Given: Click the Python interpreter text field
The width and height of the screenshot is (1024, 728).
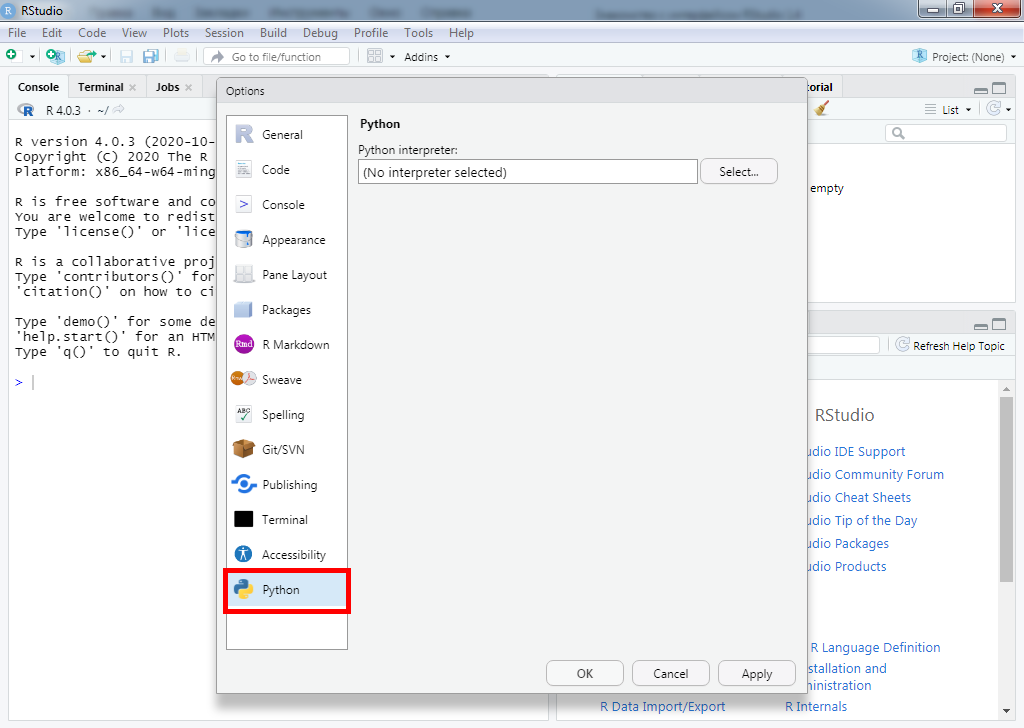Looking at the screenshot, I should click(527, 172).
